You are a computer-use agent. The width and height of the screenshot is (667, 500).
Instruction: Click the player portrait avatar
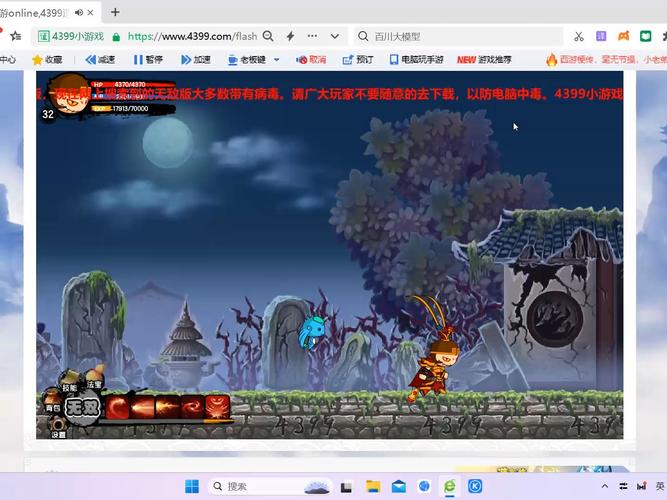coord(68,96)
